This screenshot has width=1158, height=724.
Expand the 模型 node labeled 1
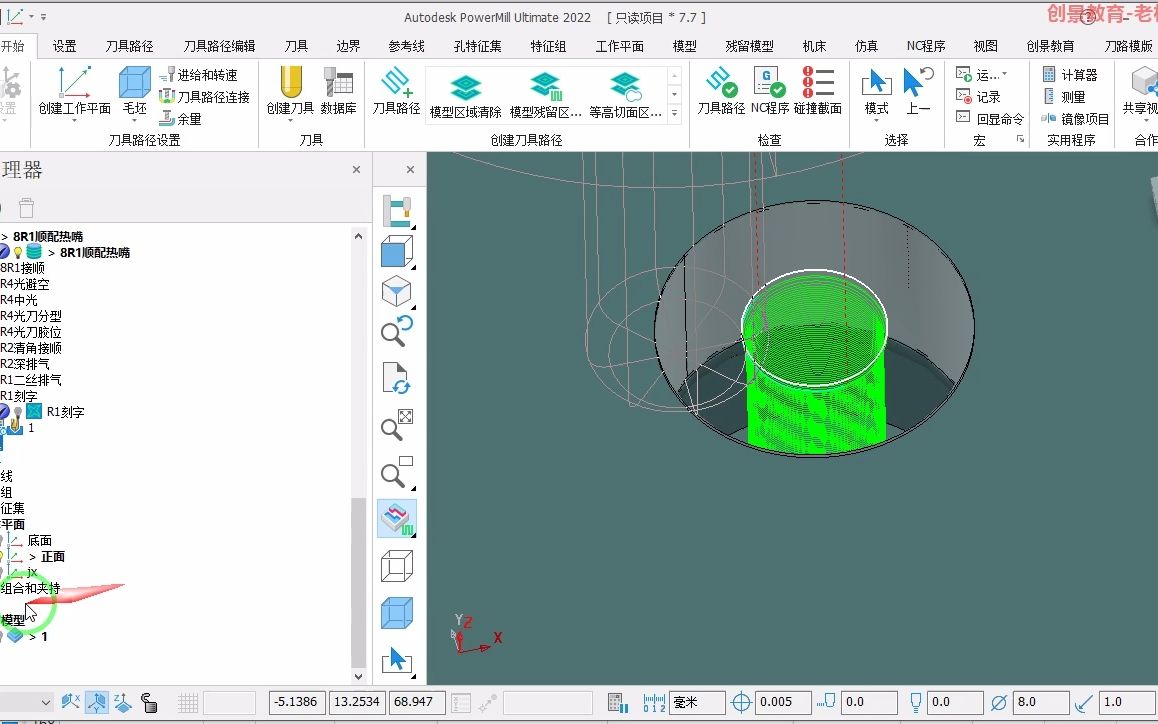[x=33, y=636]
